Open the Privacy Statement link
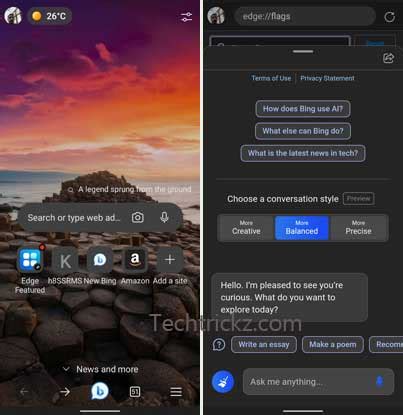The height and width of the screenshot is (415, 403). point(327,78)
